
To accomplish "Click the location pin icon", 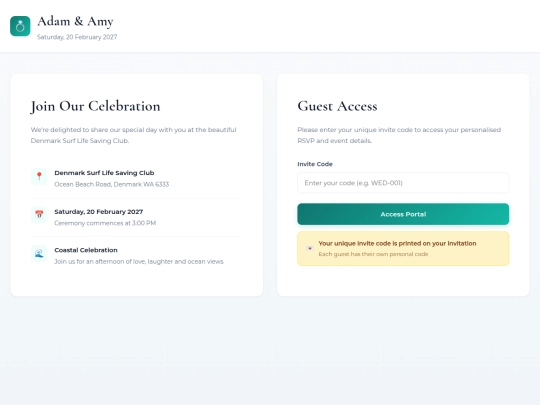I will 39,176.
